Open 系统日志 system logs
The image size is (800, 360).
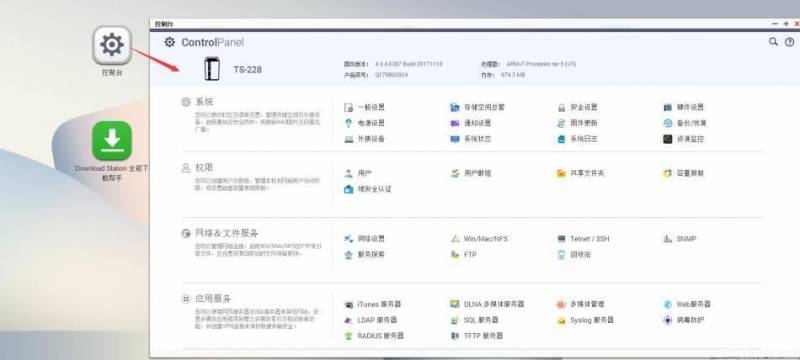578,139
